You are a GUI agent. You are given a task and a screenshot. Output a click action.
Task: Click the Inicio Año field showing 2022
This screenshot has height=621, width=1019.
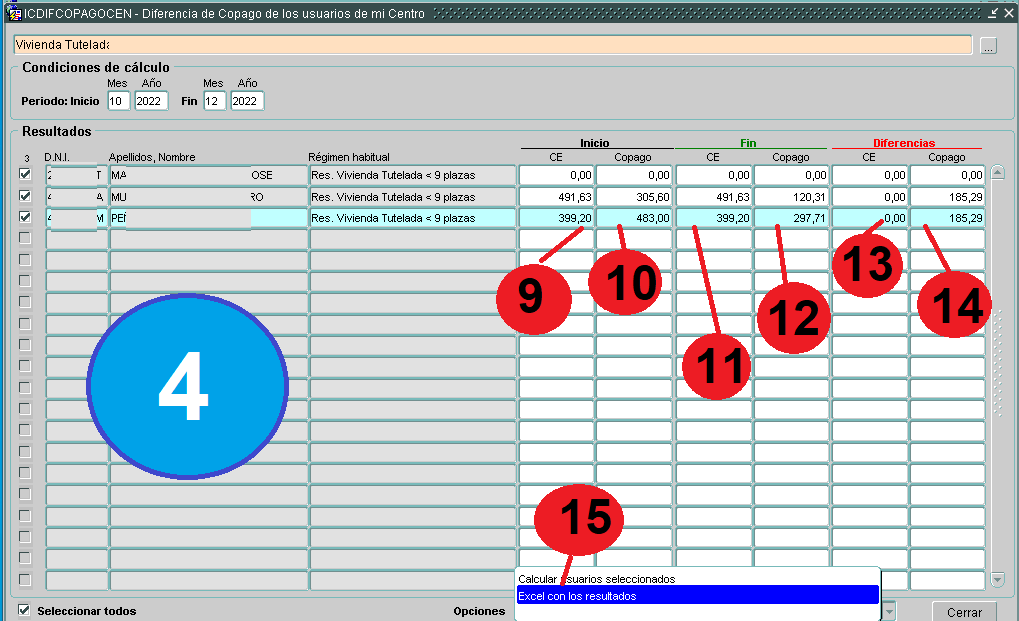(151, 101)
